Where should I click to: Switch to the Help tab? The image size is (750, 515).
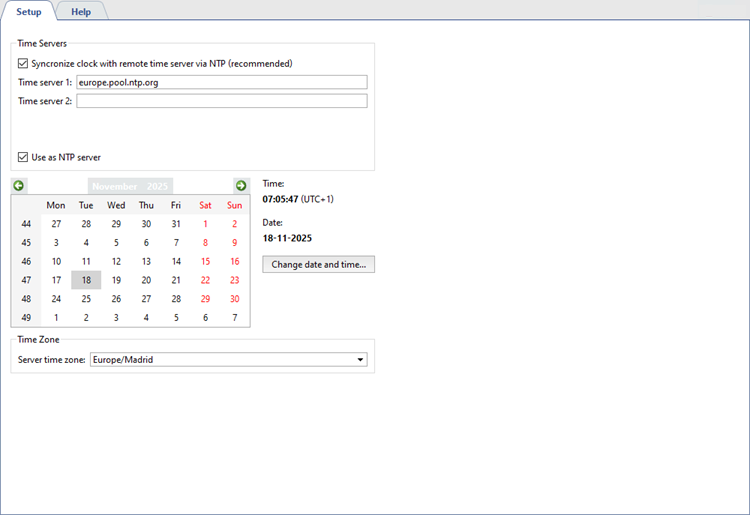(x=81, y=12)
